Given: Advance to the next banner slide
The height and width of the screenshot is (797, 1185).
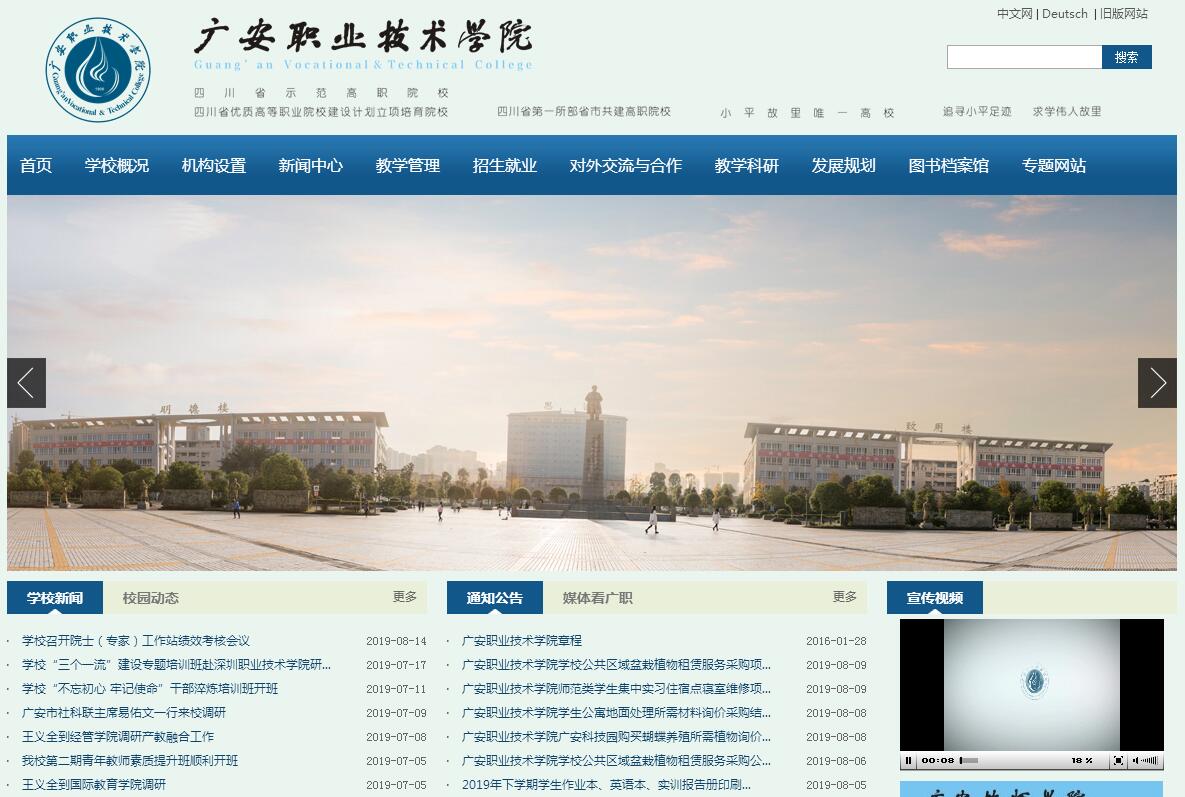Looking at the screenshot, I should (x=1156, y=383).
